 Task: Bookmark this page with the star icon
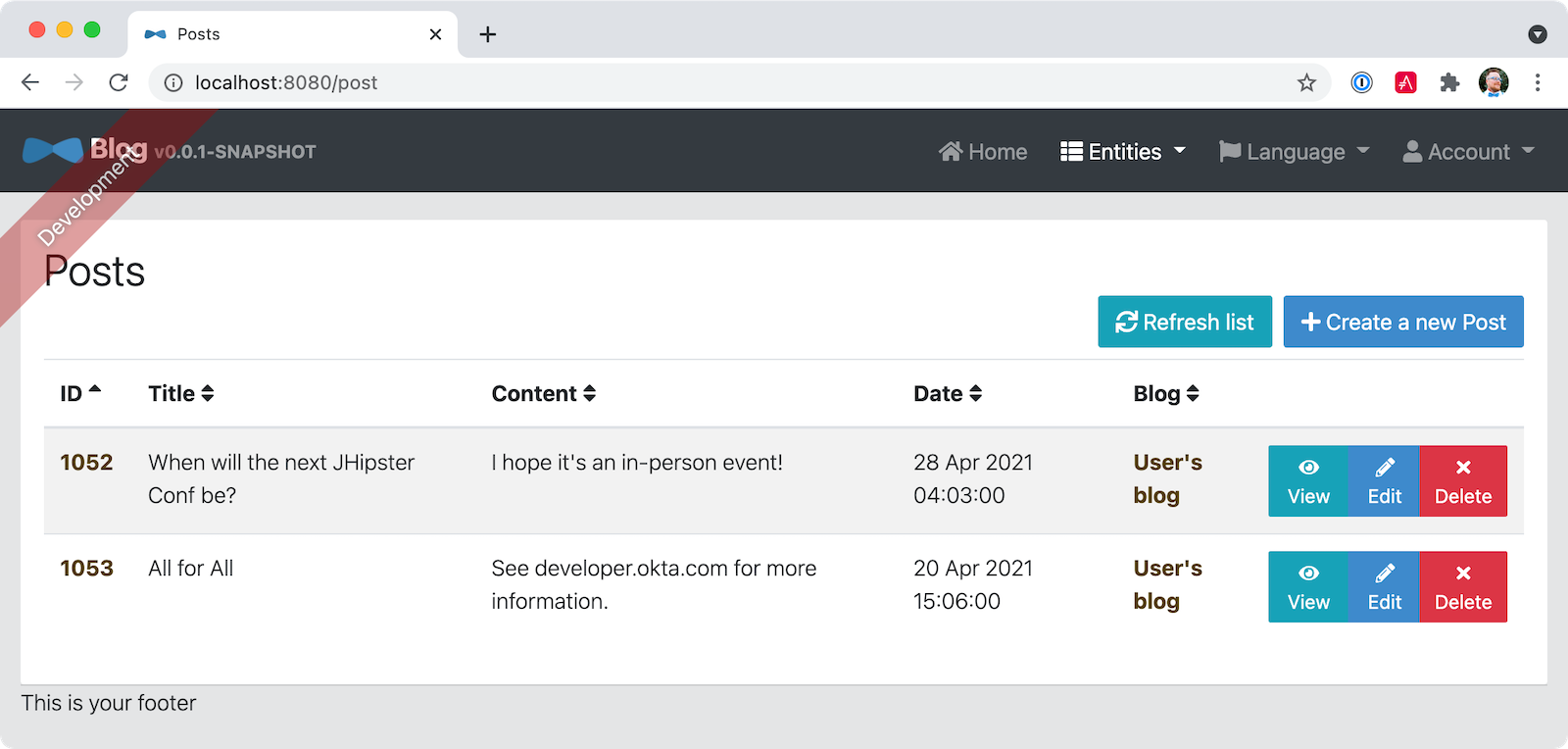1306,83
